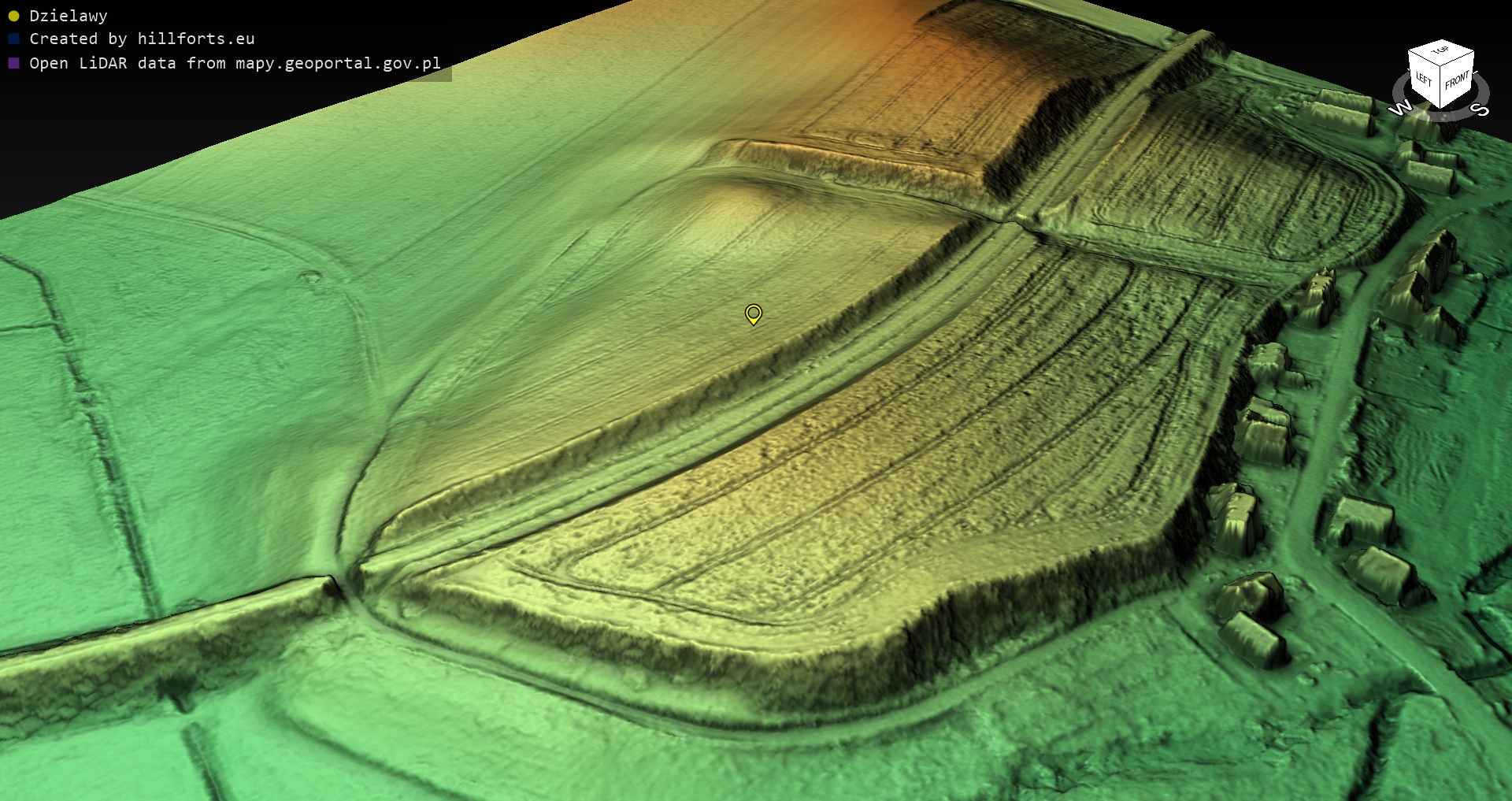Click the Dzielawy site name label
1512x801 pixels.
(x=69, y=16)
